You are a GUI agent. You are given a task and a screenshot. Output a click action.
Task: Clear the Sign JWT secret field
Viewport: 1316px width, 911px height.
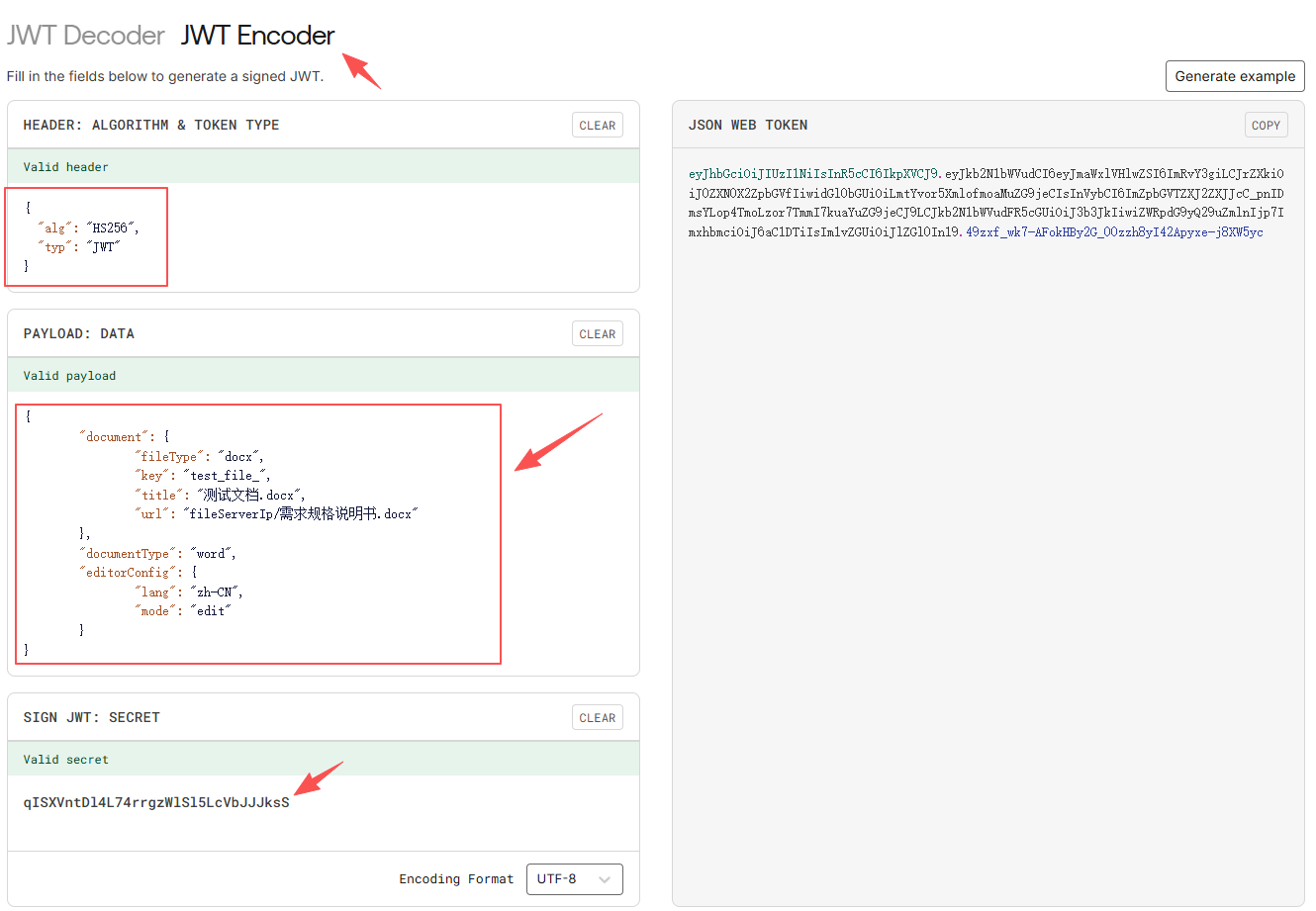pos(597,718)
